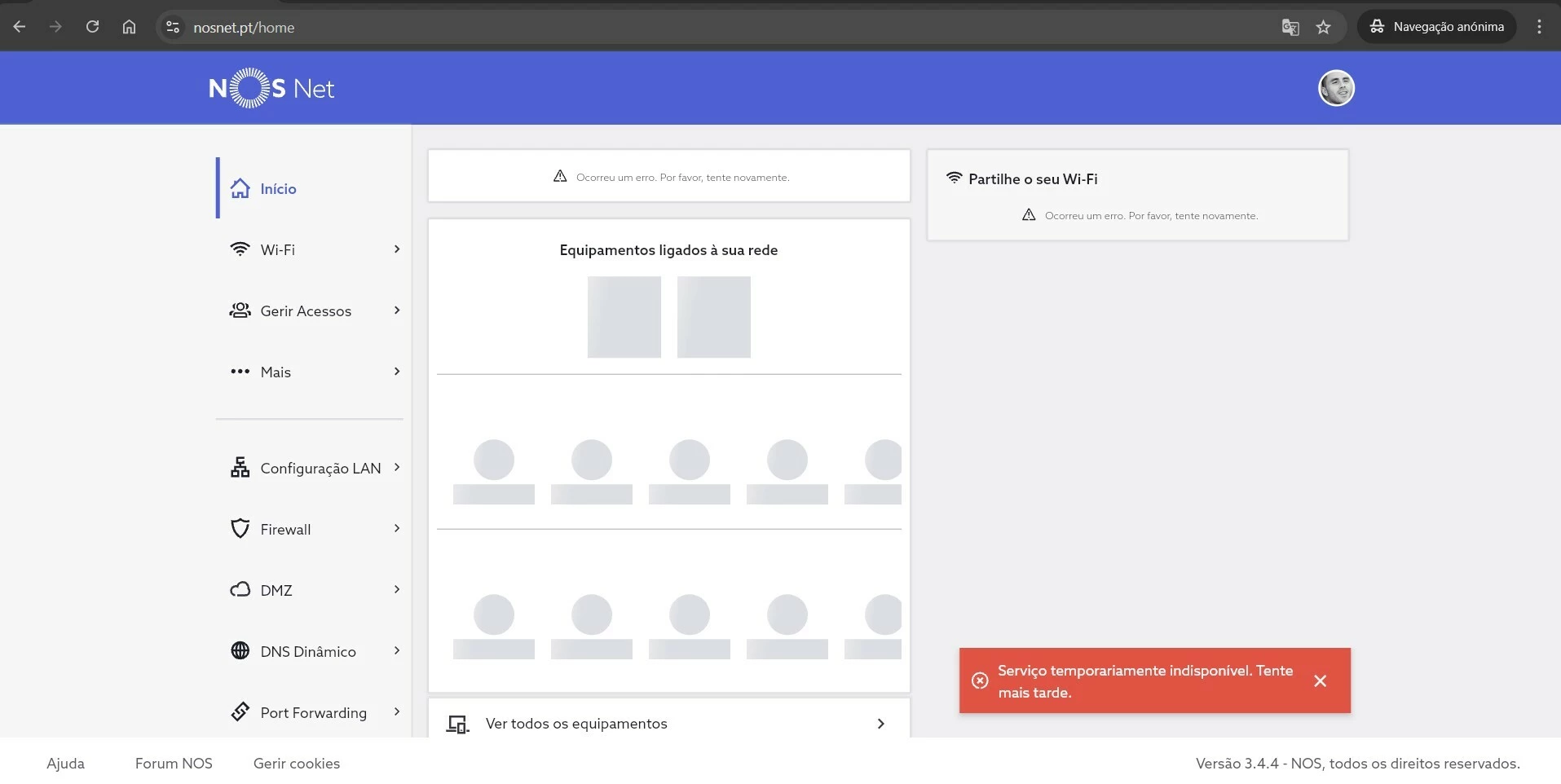Click the Partilhe o seu Wi-Fi heading
Image resolution: width=1561 pixels, height=784 pixels.
(1033, 178)
